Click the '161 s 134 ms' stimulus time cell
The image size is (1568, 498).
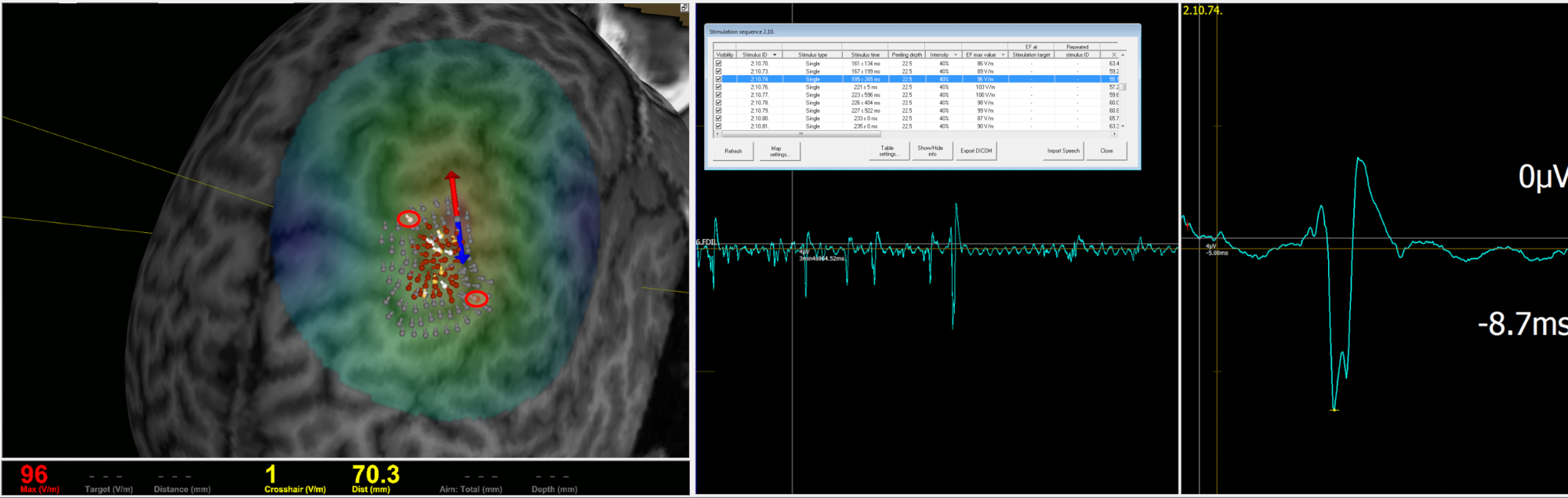[866, 64]
